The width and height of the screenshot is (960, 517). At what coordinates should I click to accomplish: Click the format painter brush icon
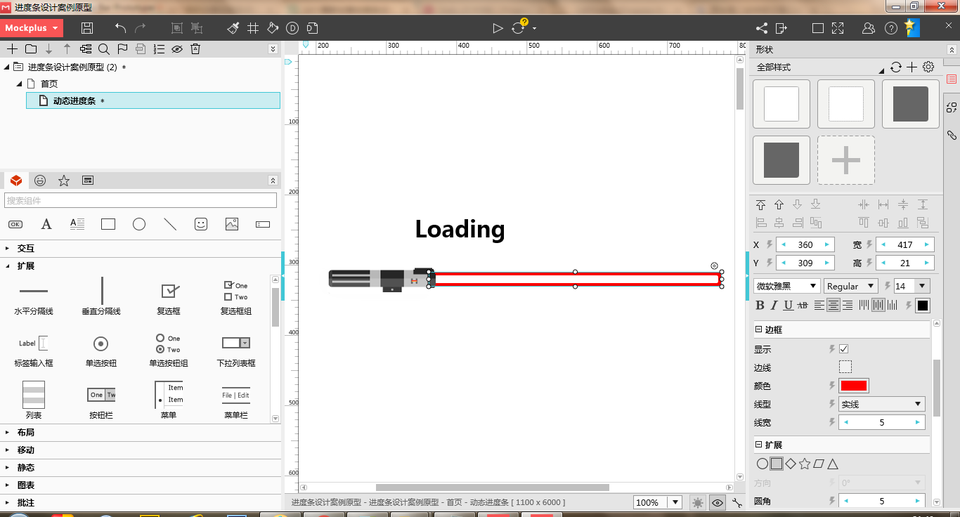click(x=233, y=28)
